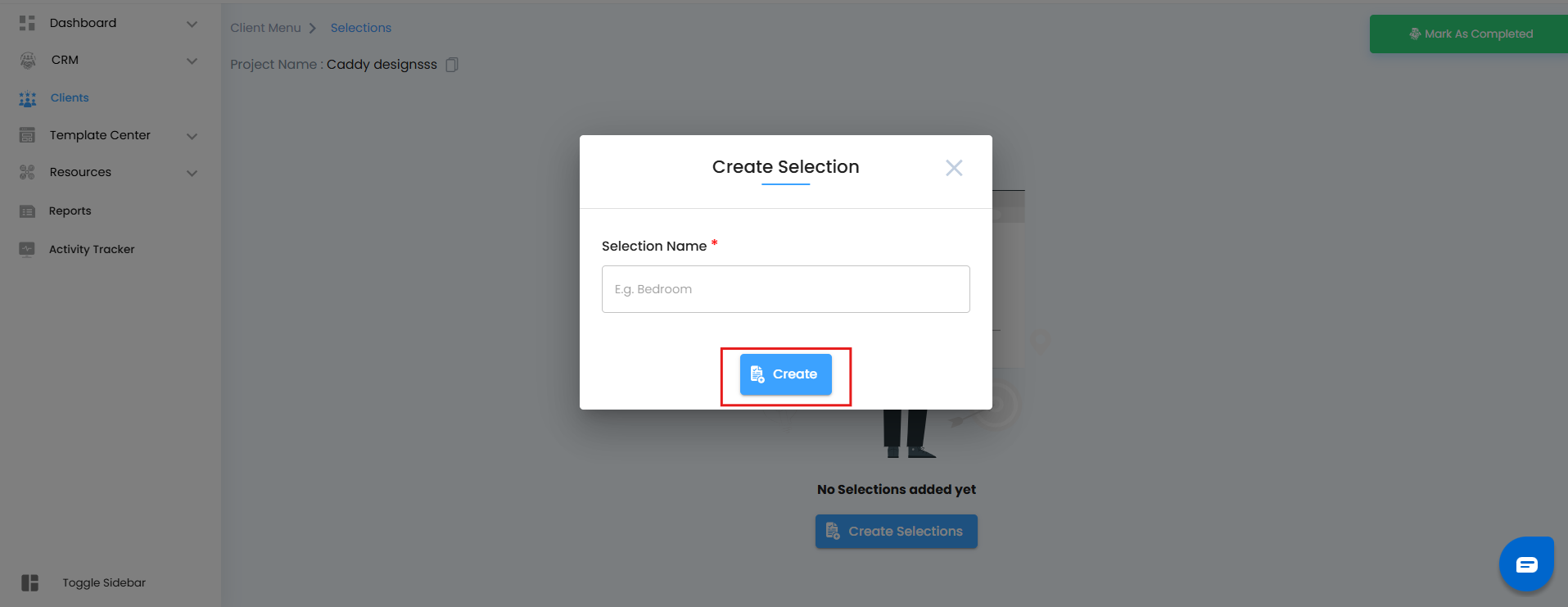Click the Resources icon in sidebar
Screen dimensions: 1568x607
(27, 172)
